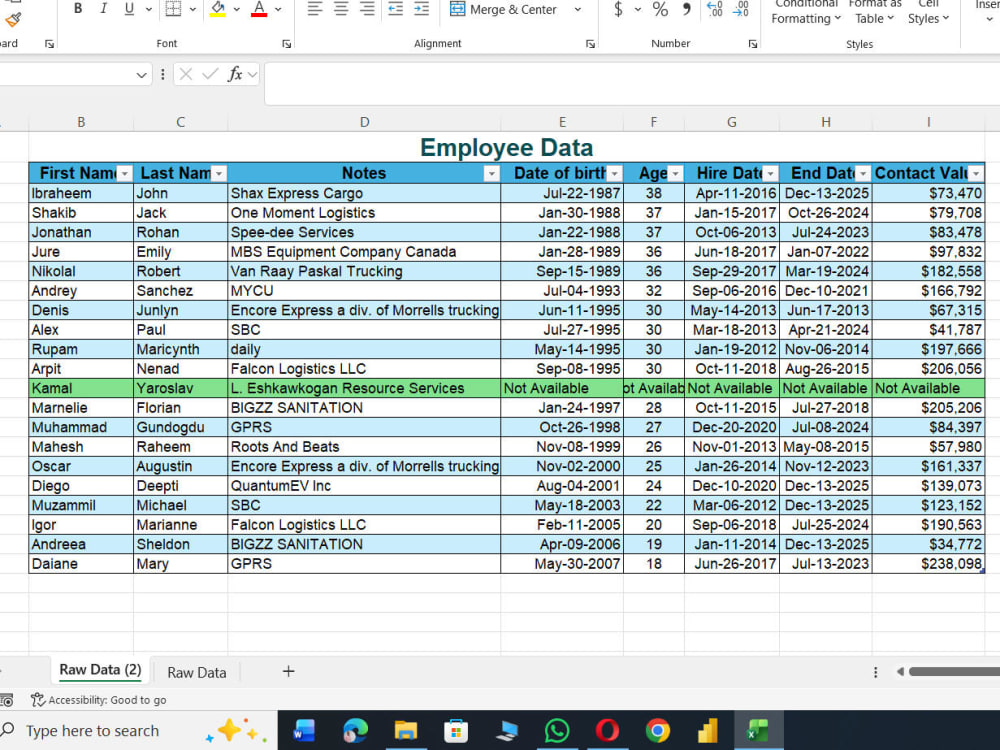Open End Date filter dropdown

coord(863,173)
